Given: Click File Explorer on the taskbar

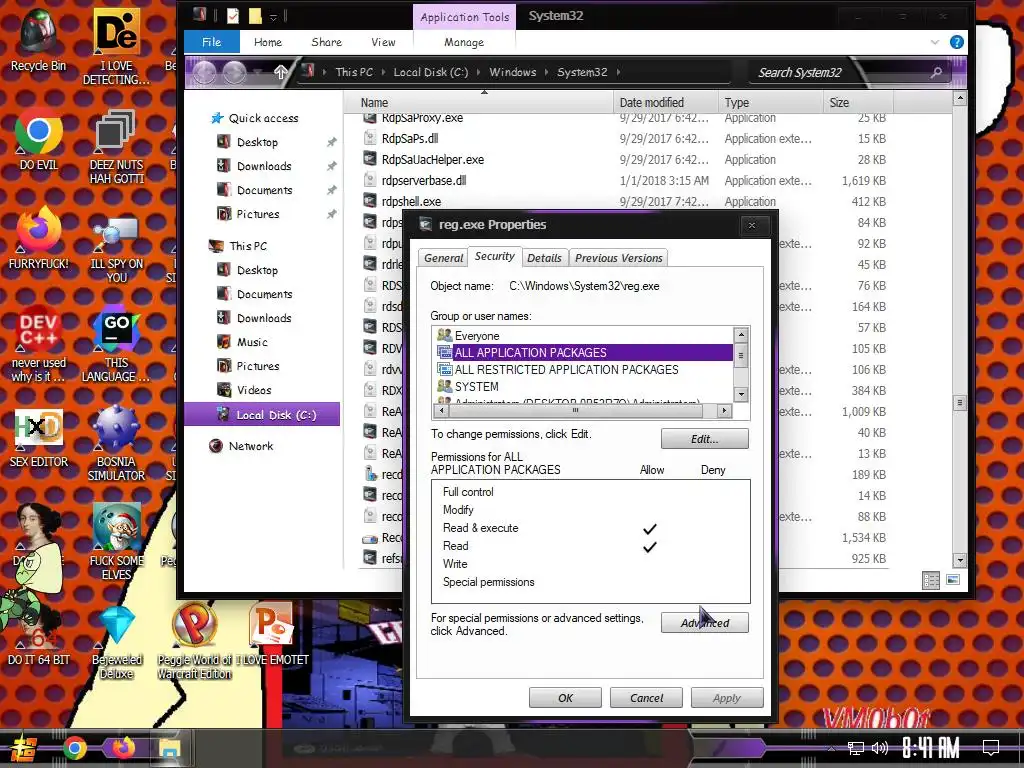Looking at the screenshot, I should point(170,748).
